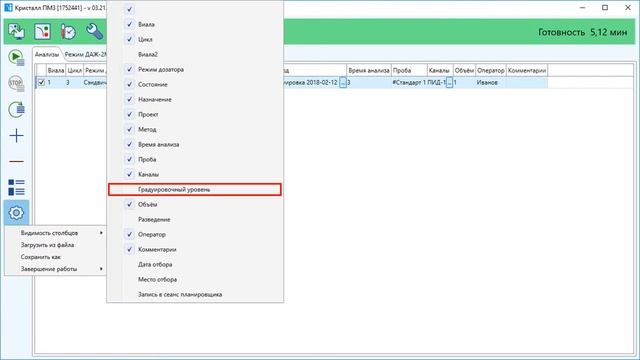Click the Цикл column header

(75, 70)
